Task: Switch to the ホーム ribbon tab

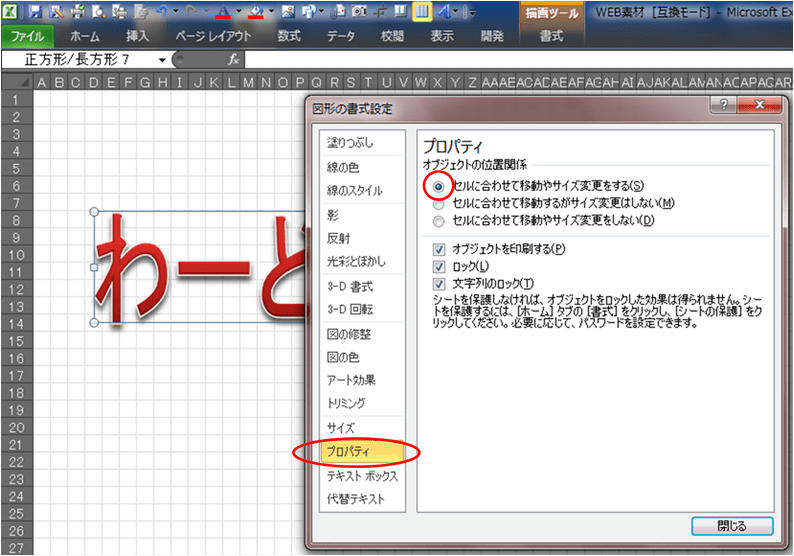Action: (85, 36)
